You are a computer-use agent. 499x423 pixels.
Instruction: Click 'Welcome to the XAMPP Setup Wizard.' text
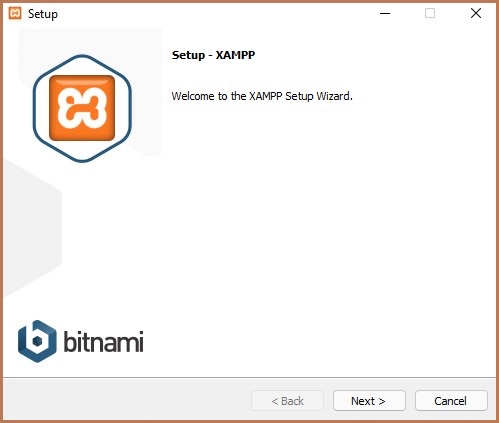262,96
